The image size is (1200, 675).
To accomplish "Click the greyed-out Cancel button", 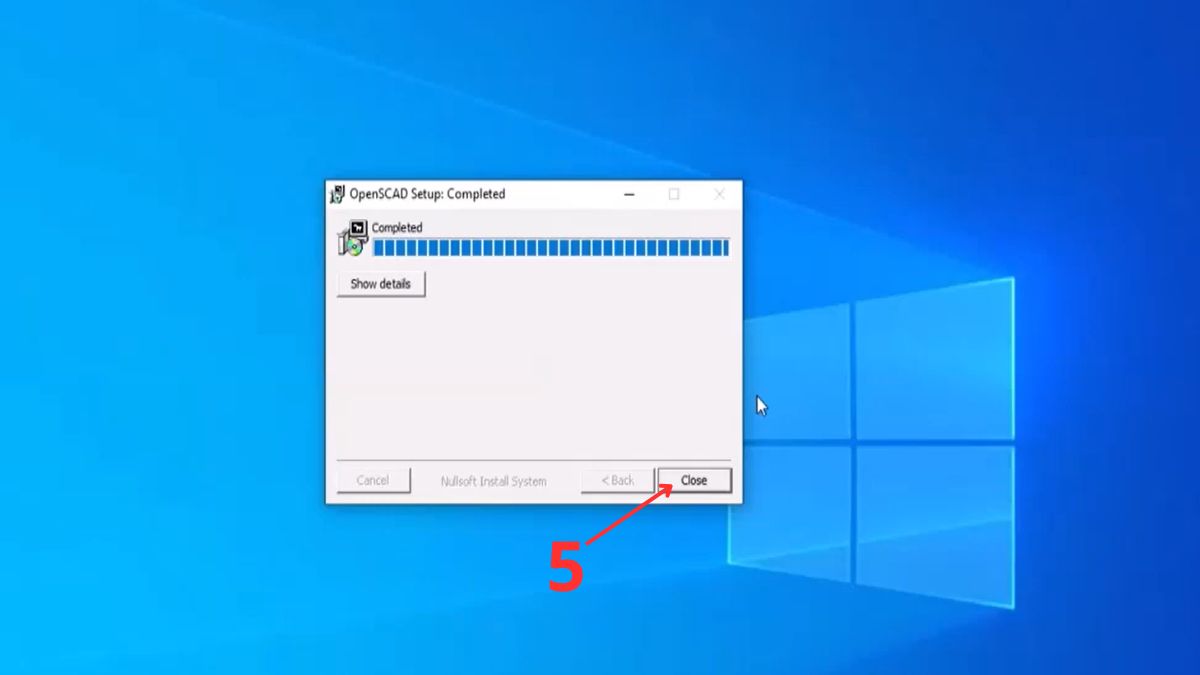I will (x=373, y=481).
